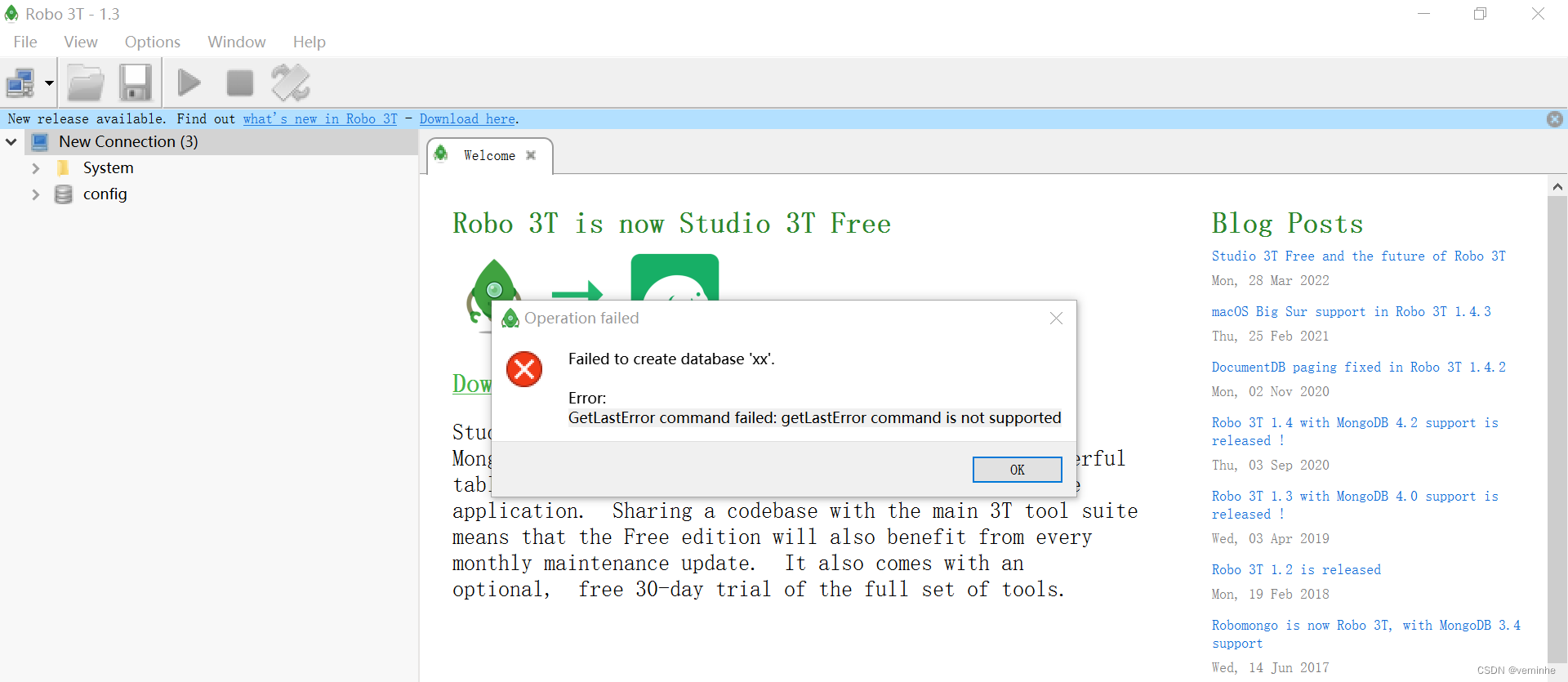Open Studio 3T Free and future blog post
The image size is (1568, 682).
[1358, 256]
